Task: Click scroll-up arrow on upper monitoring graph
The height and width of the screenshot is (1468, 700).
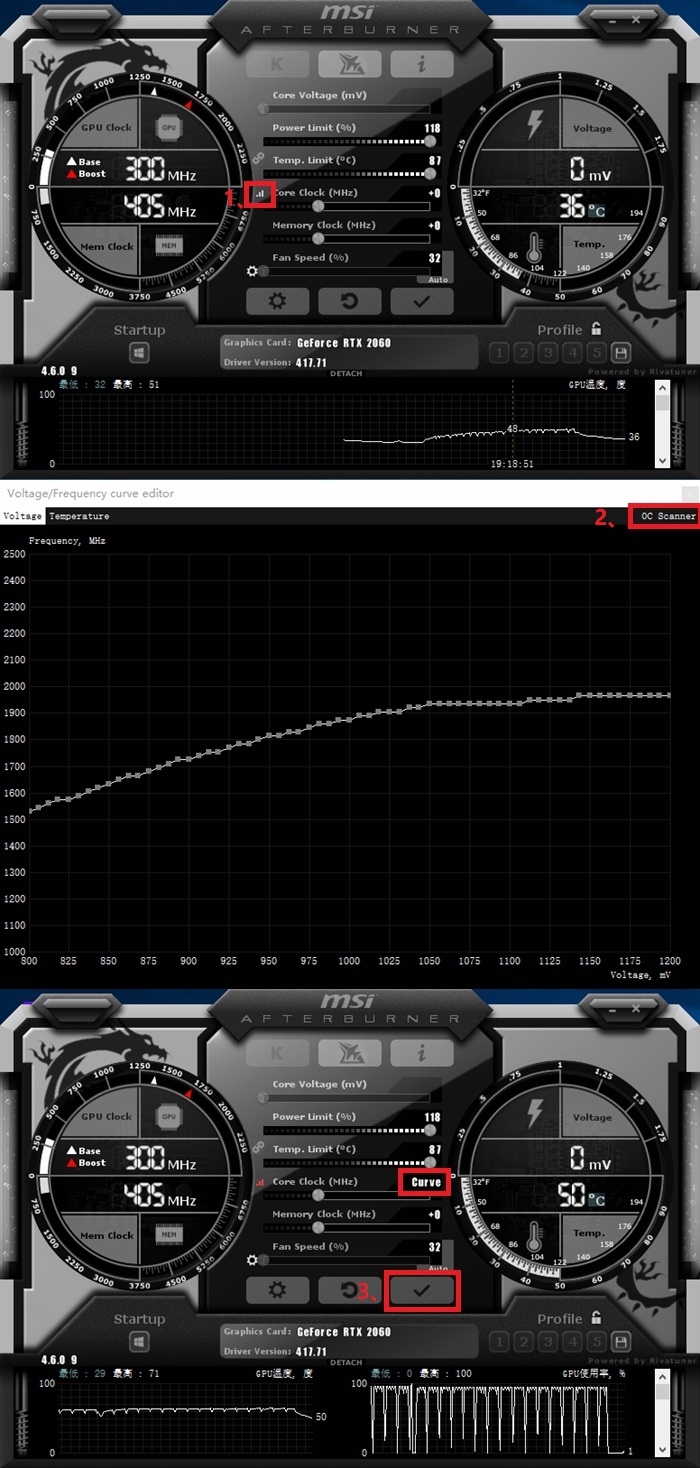Action: tap(661, 387)
